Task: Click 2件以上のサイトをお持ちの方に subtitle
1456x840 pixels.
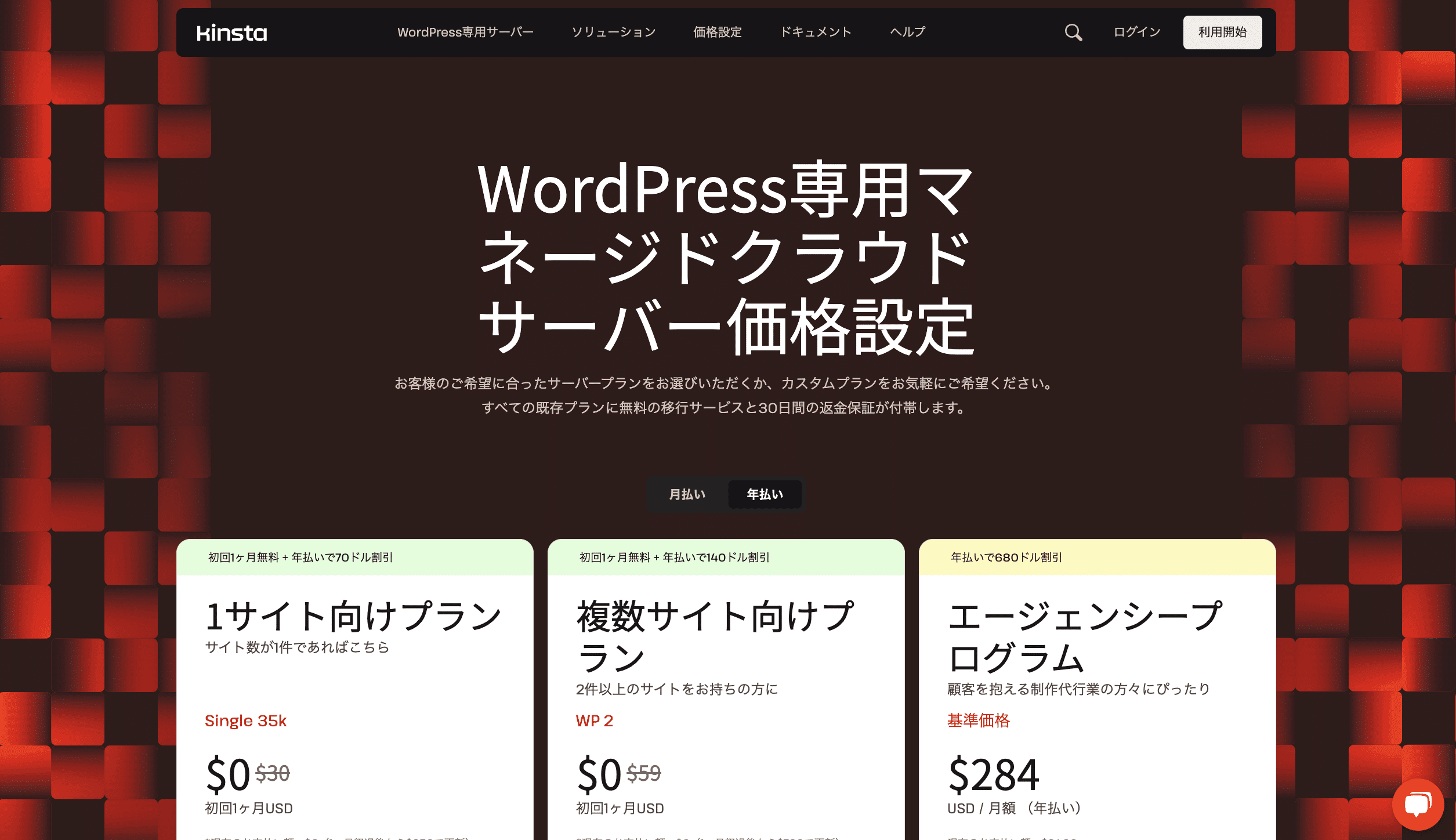Action: pos(677,689)
